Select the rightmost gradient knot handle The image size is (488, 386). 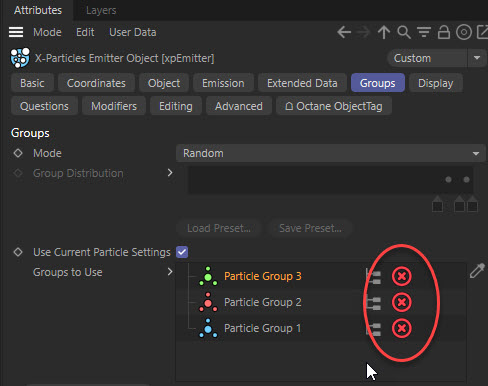[x=472, y=204]
